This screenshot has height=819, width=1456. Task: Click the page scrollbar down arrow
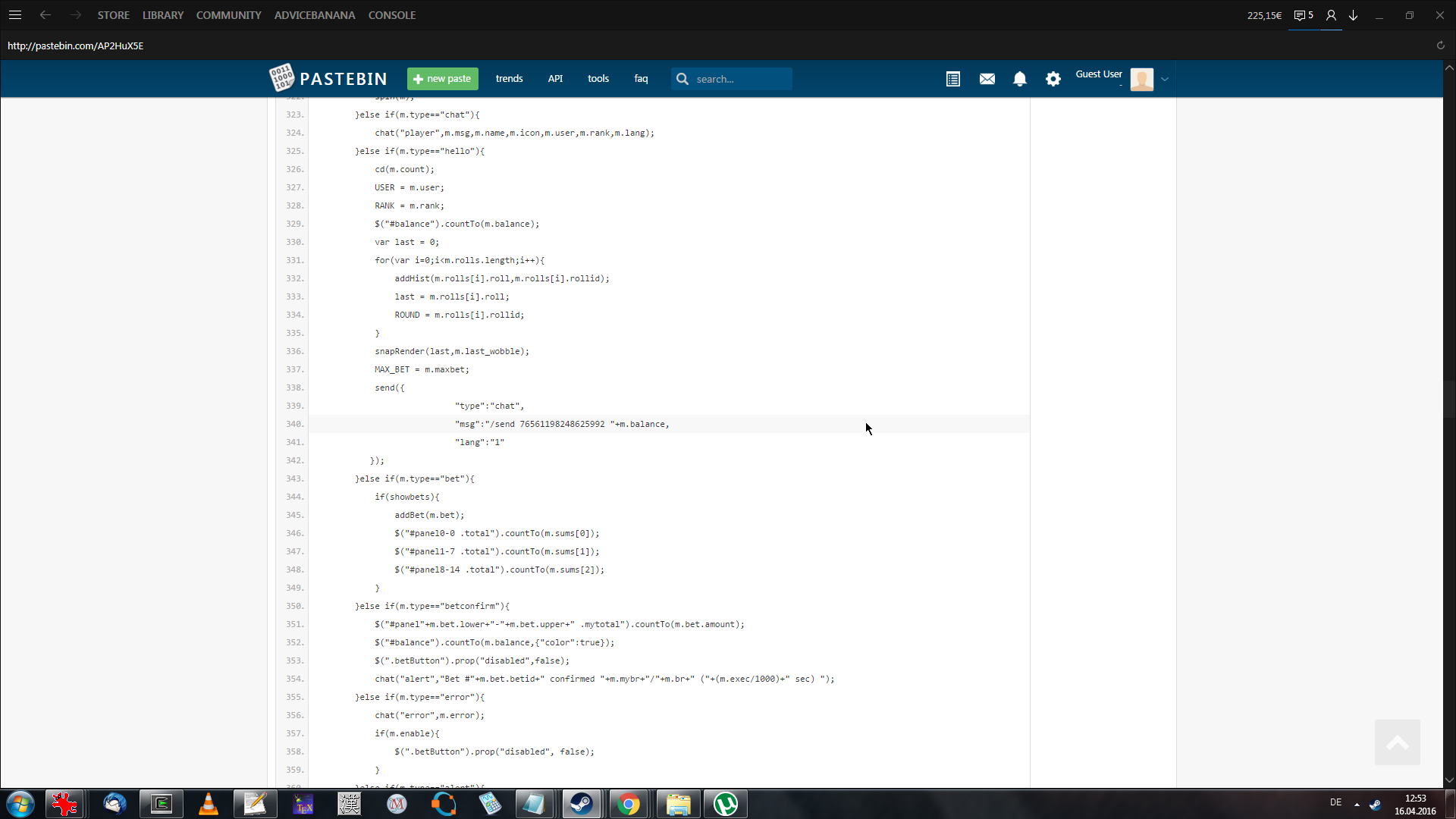(1449, 780)
